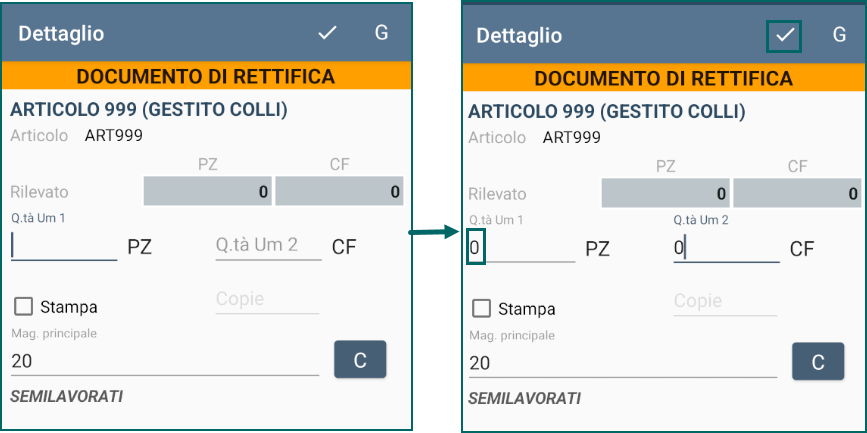Enable Stampa checkbox in left panel

[23, 306]
